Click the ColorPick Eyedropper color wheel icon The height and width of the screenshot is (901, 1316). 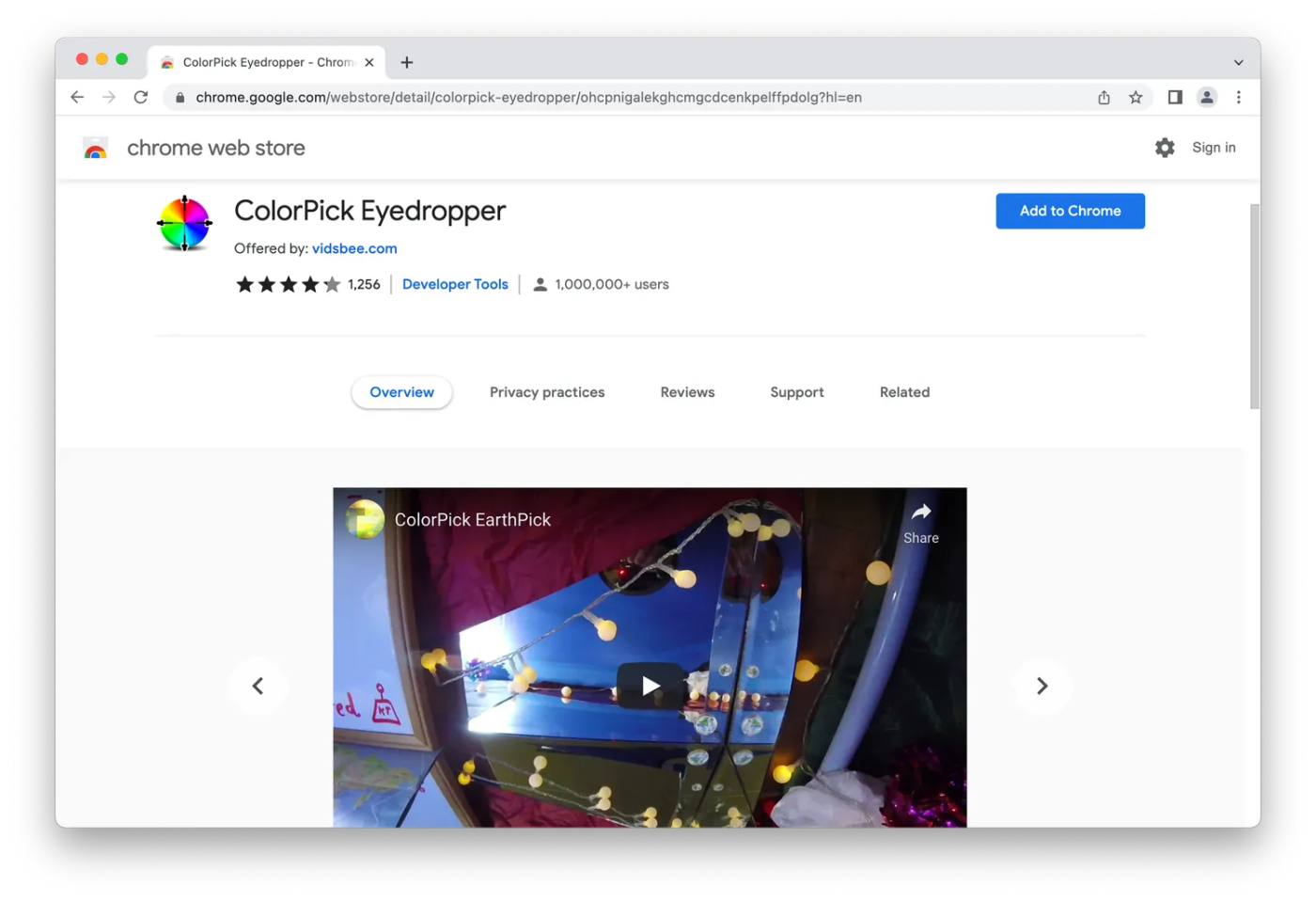(x=183, y=224)
